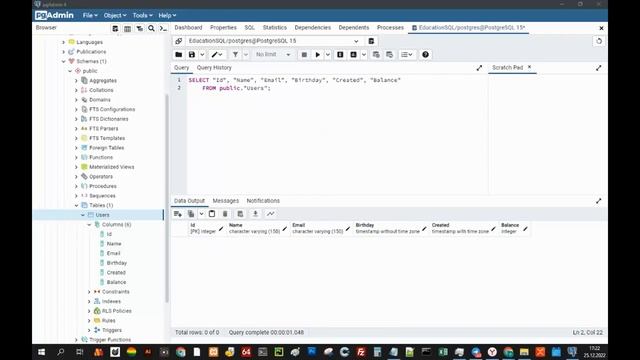
Task: Open the filter options dropdown arrow
Action: click(x=246, y=55)
